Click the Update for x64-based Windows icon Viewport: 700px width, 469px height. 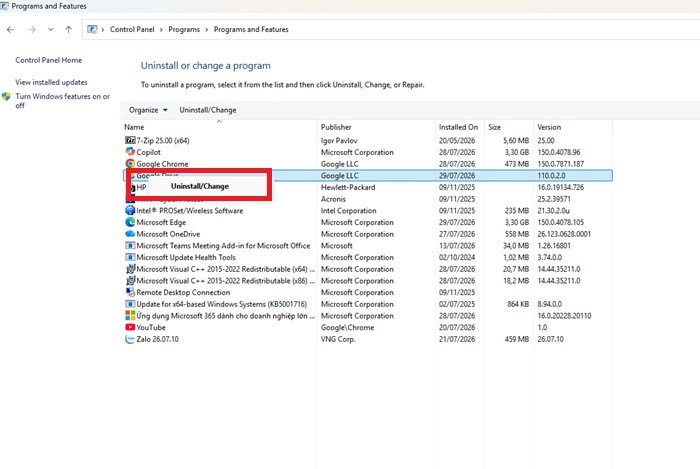[x=130, y=303]
